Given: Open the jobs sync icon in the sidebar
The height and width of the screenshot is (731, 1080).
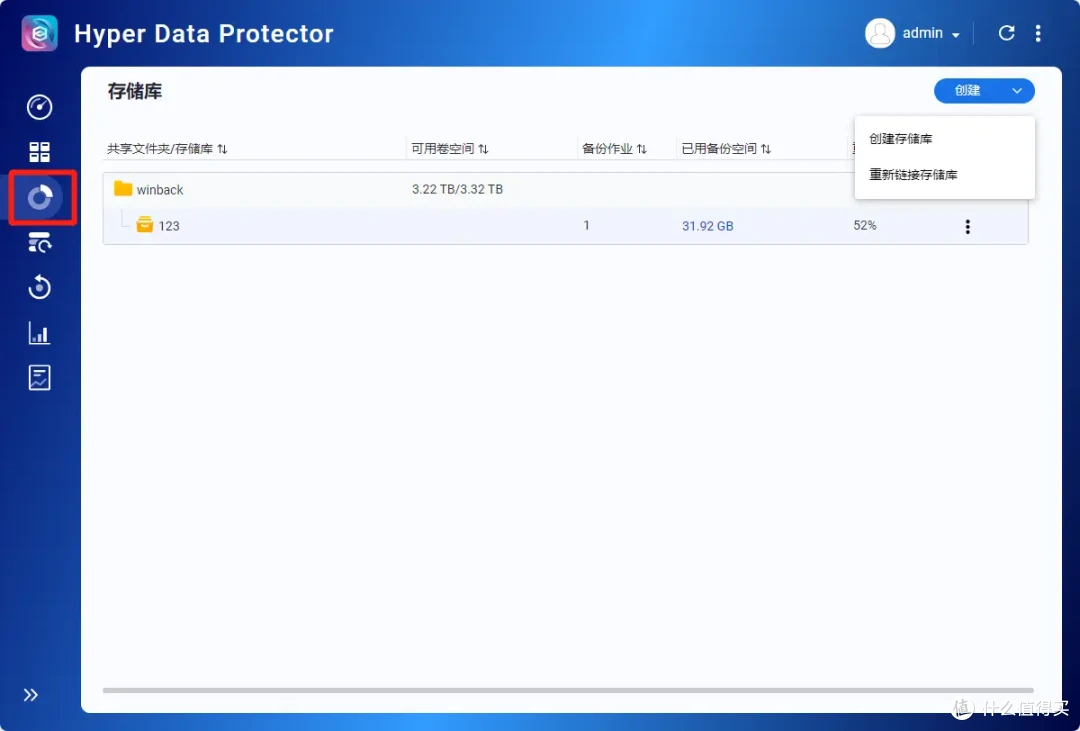Looking at the screenshot, I should pyautogui.click(x=39, y=242).
